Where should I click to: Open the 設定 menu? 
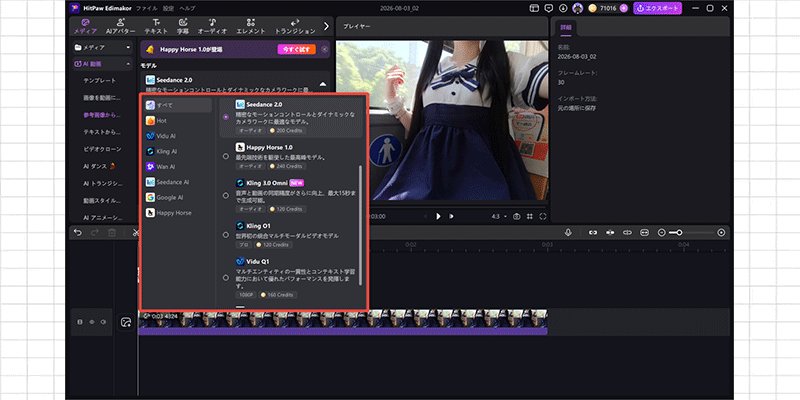tap(168, 8)
